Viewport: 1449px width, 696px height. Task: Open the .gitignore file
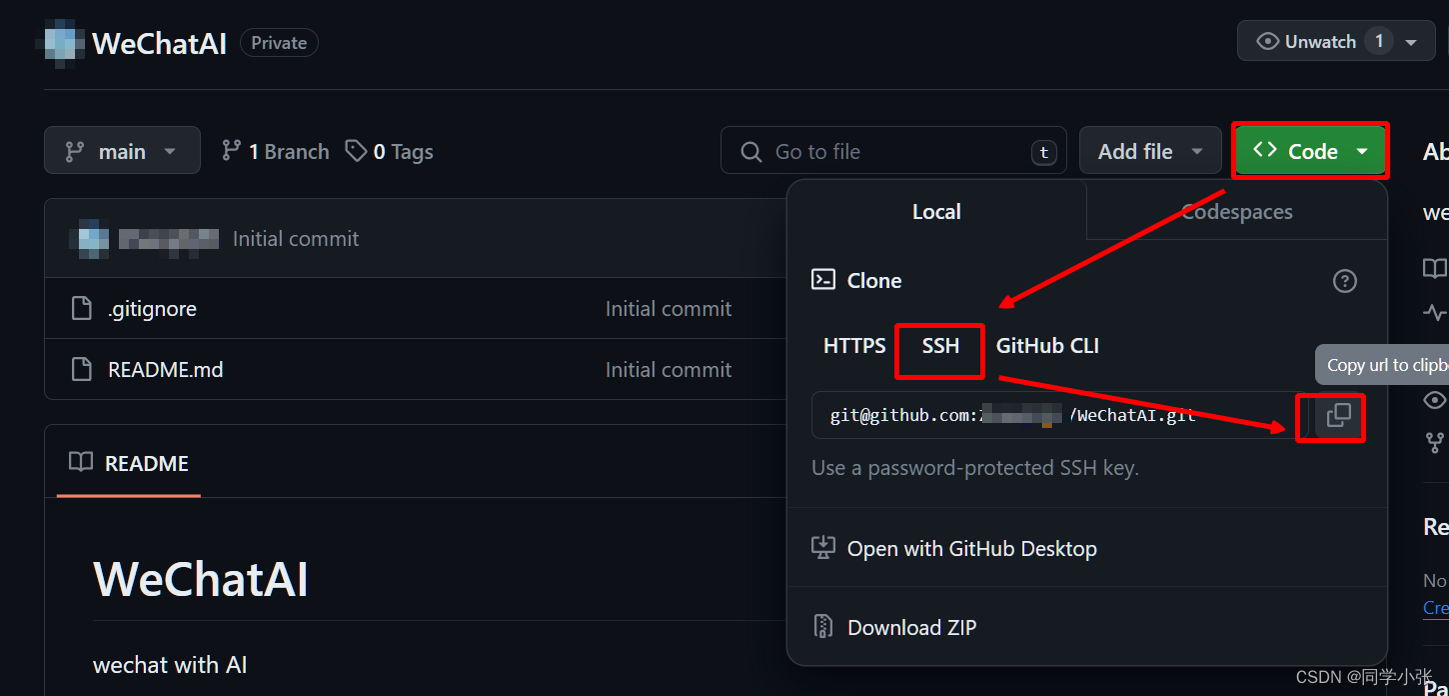[x=152, y=309]
